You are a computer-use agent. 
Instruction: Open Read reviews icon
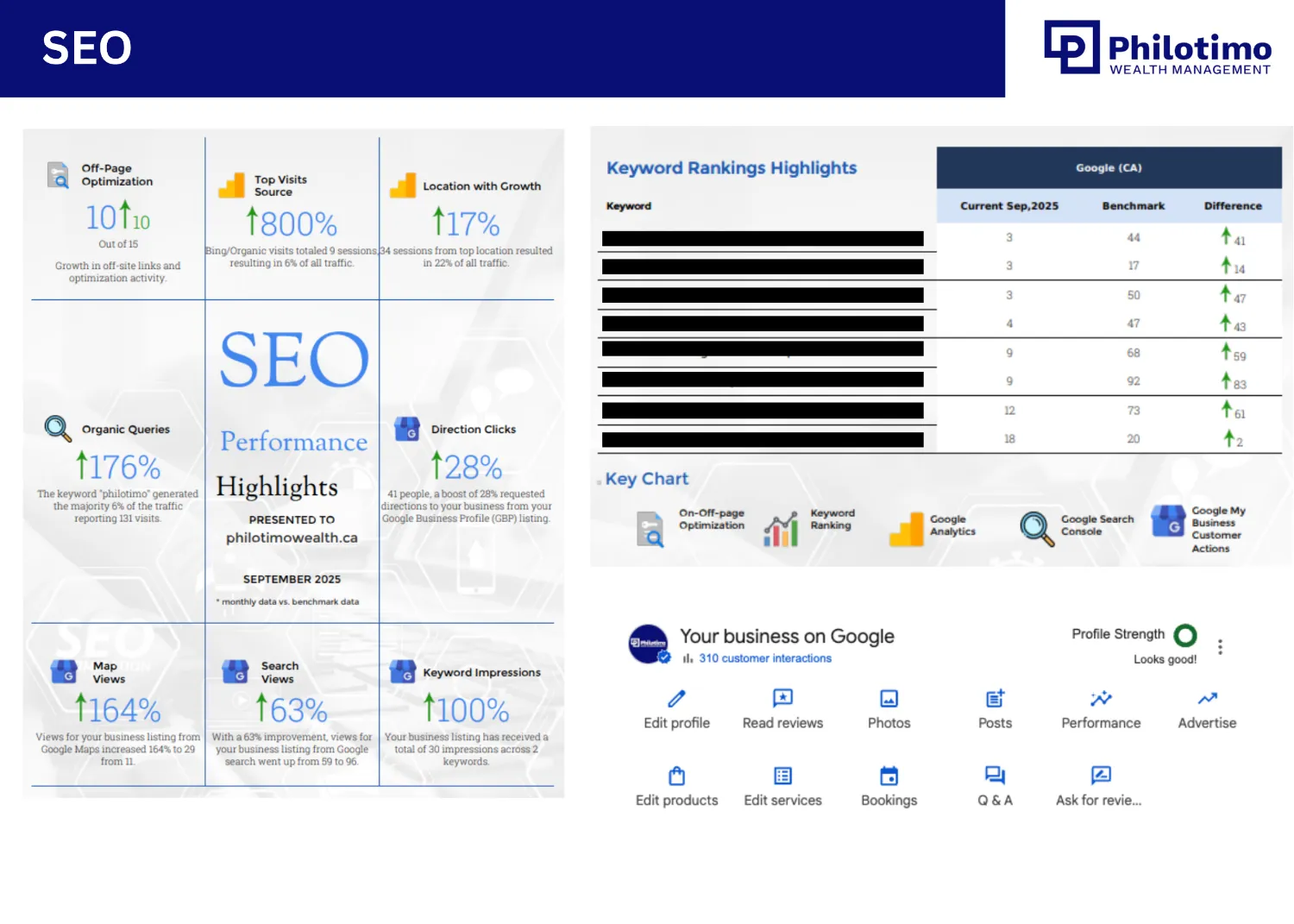(x=782, y=698)
